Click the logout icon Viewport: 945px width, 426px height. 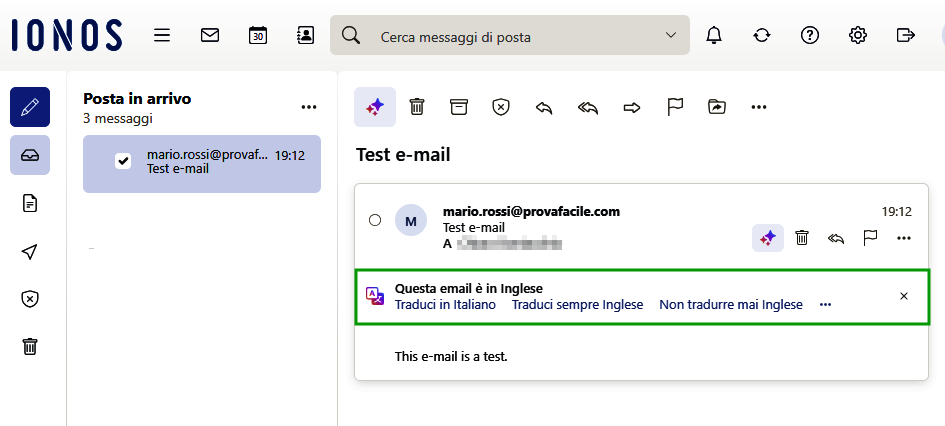coord(905,36)
